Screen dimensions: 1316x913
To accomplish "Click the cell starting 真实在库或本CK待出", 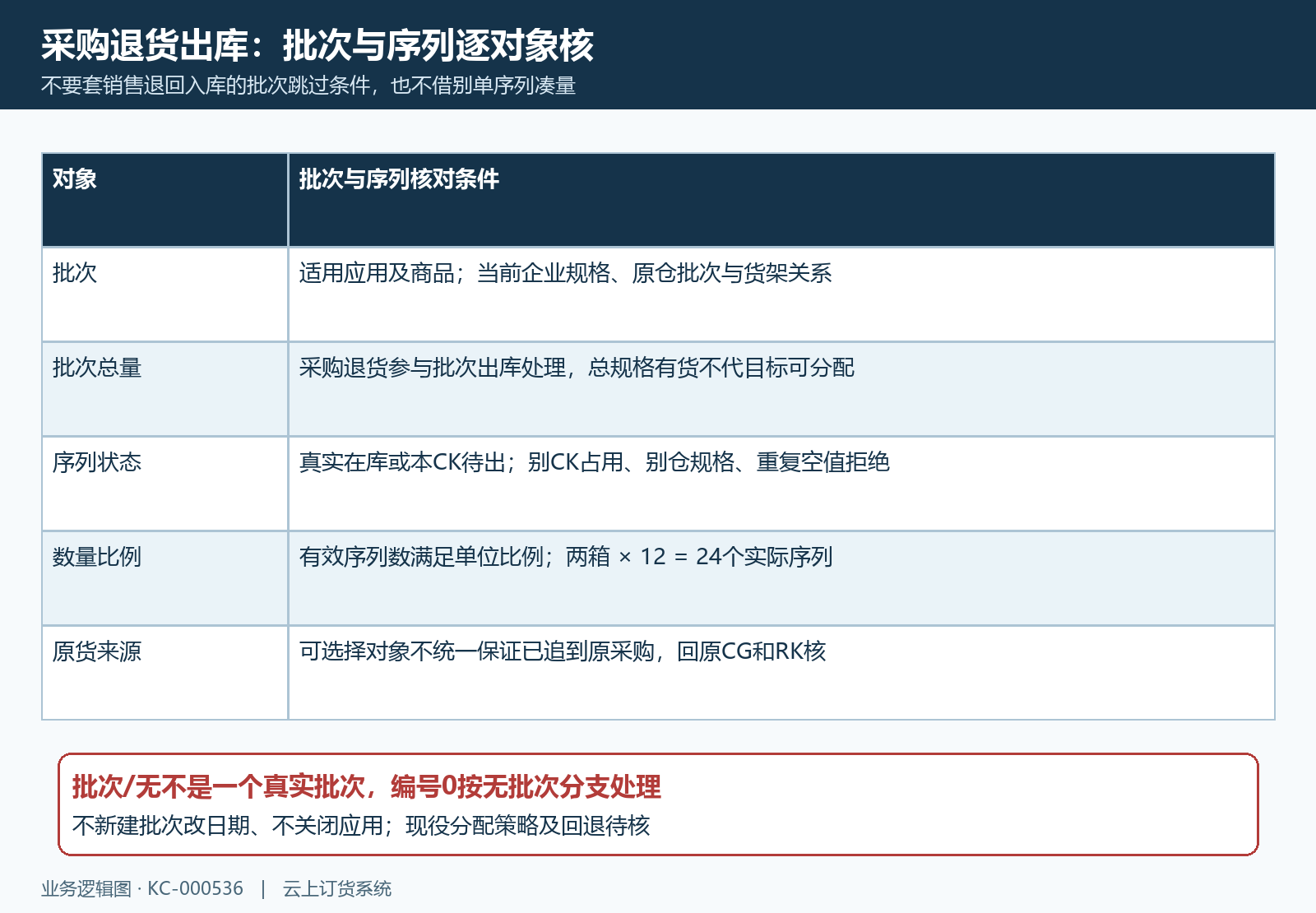I will coord(781,484).
